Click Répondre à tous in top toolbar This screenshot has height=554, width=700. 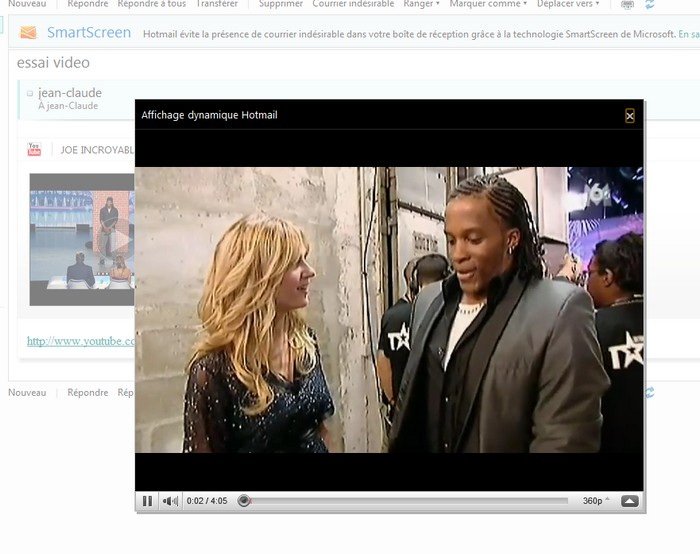pyautogui.click(x=152, y=4)
